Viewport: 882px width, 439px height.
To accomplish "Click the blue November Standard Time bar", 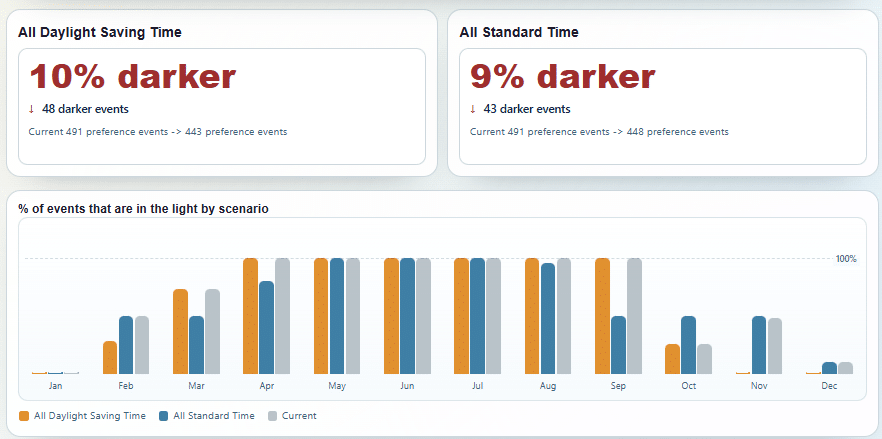I will point(759,345).
